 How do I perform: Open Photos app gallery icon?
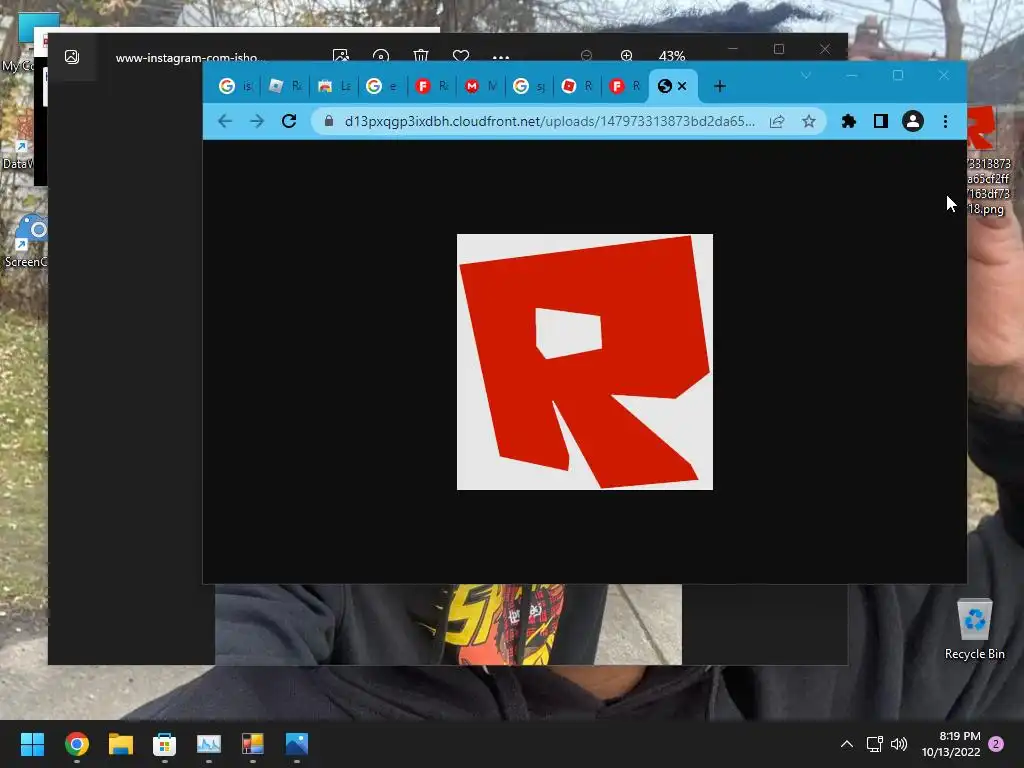[x=72, y=57]
